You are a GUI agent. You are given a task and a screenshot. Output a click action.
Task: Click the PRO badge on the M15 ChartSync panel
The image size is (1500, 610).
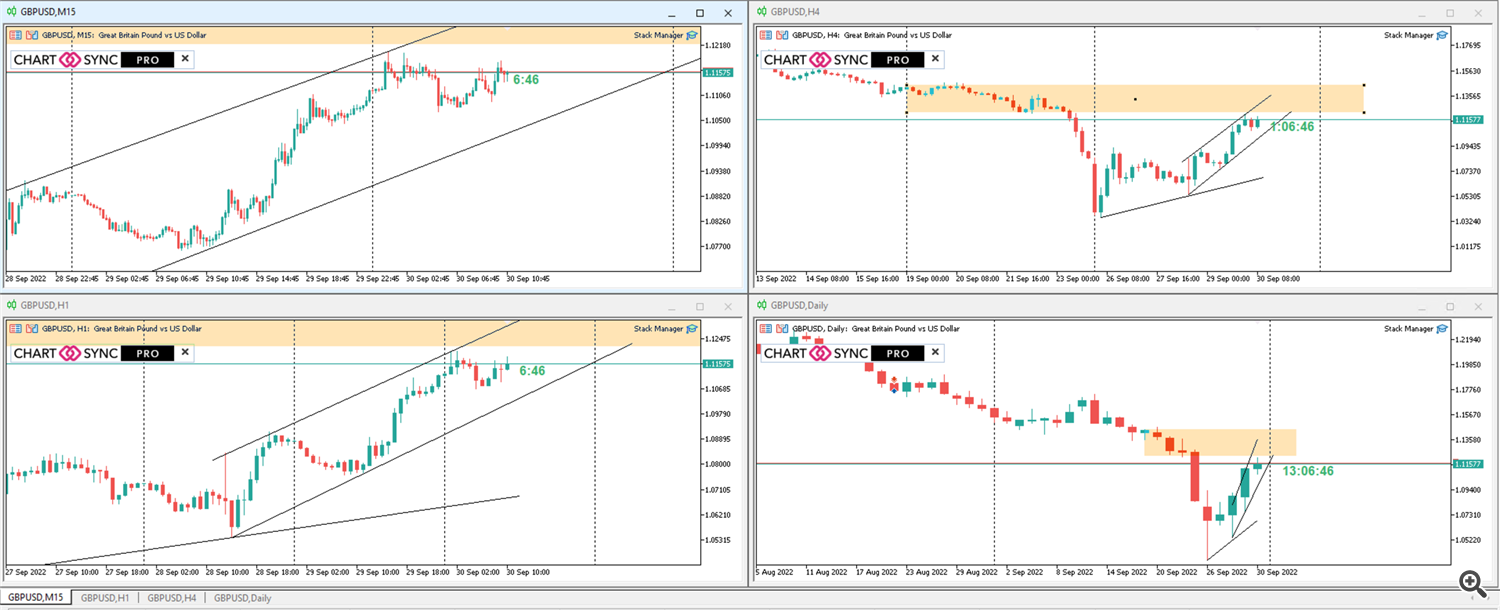(146, 59)
